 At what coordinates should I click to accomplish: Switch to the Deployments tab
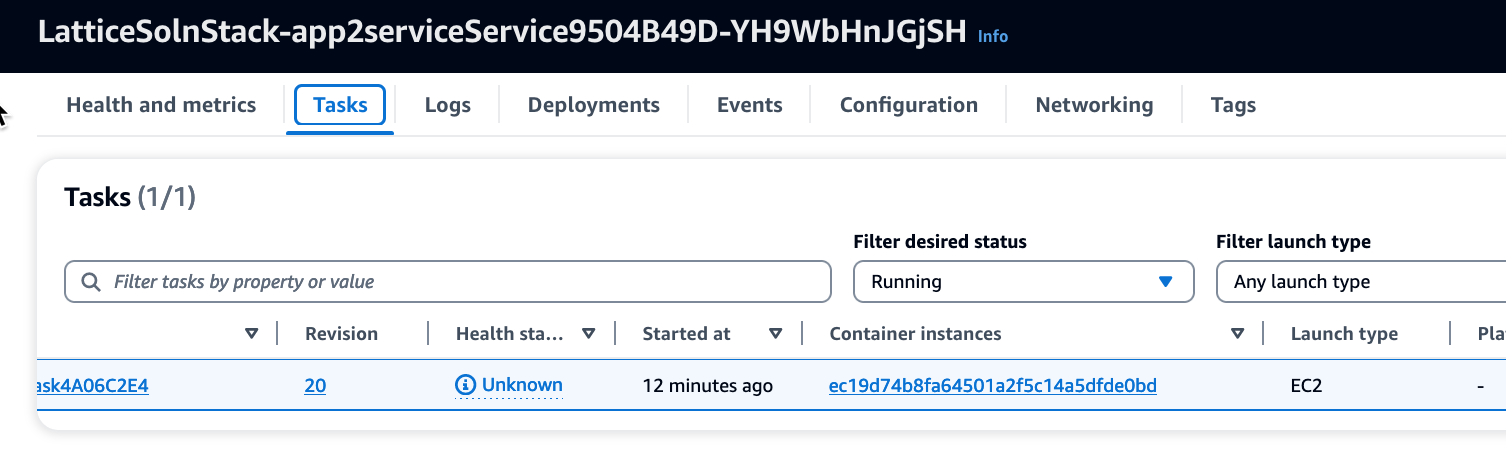[594, 105]
